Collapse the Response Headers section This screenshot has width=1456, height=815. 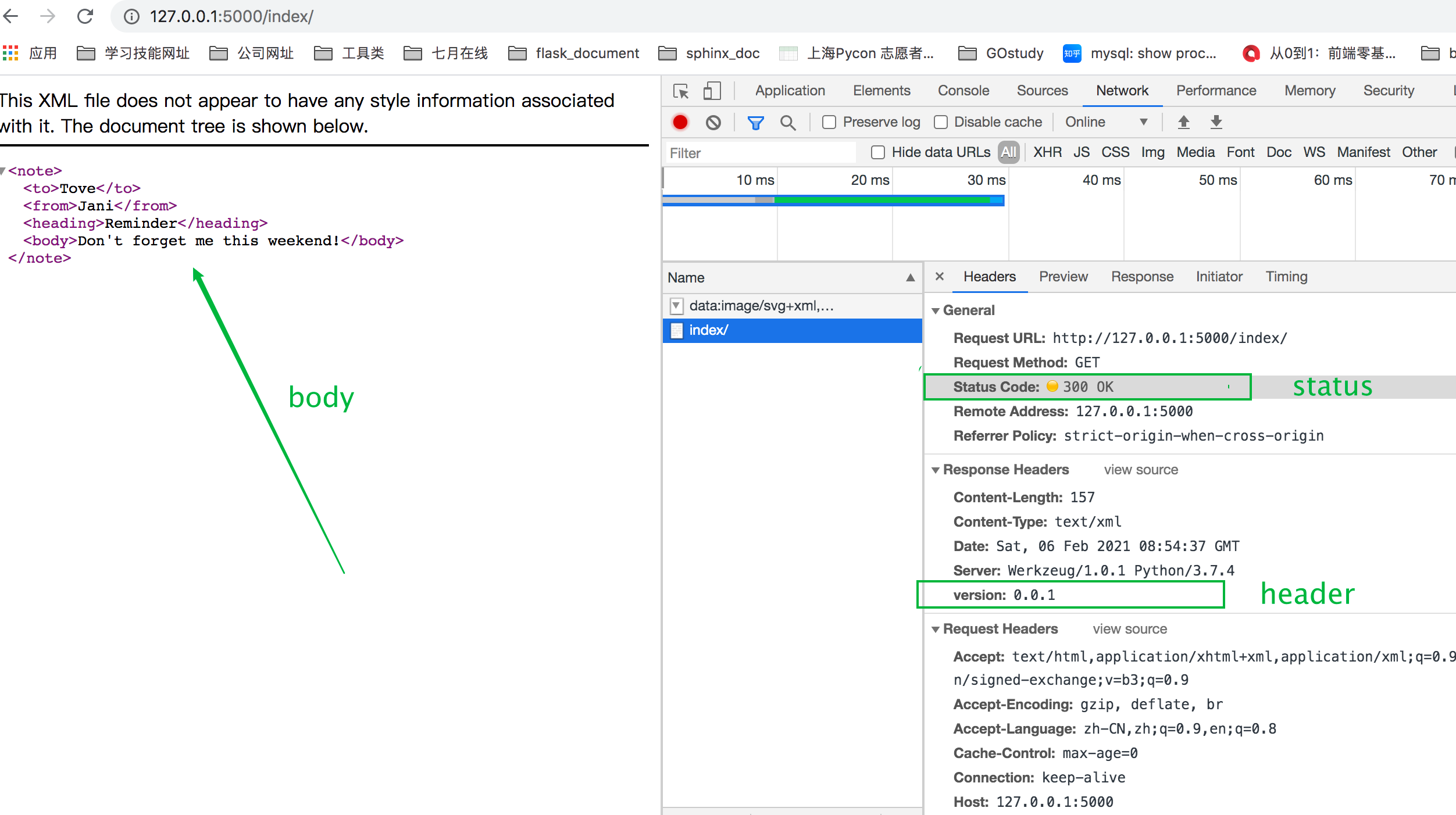click(936, 470)
